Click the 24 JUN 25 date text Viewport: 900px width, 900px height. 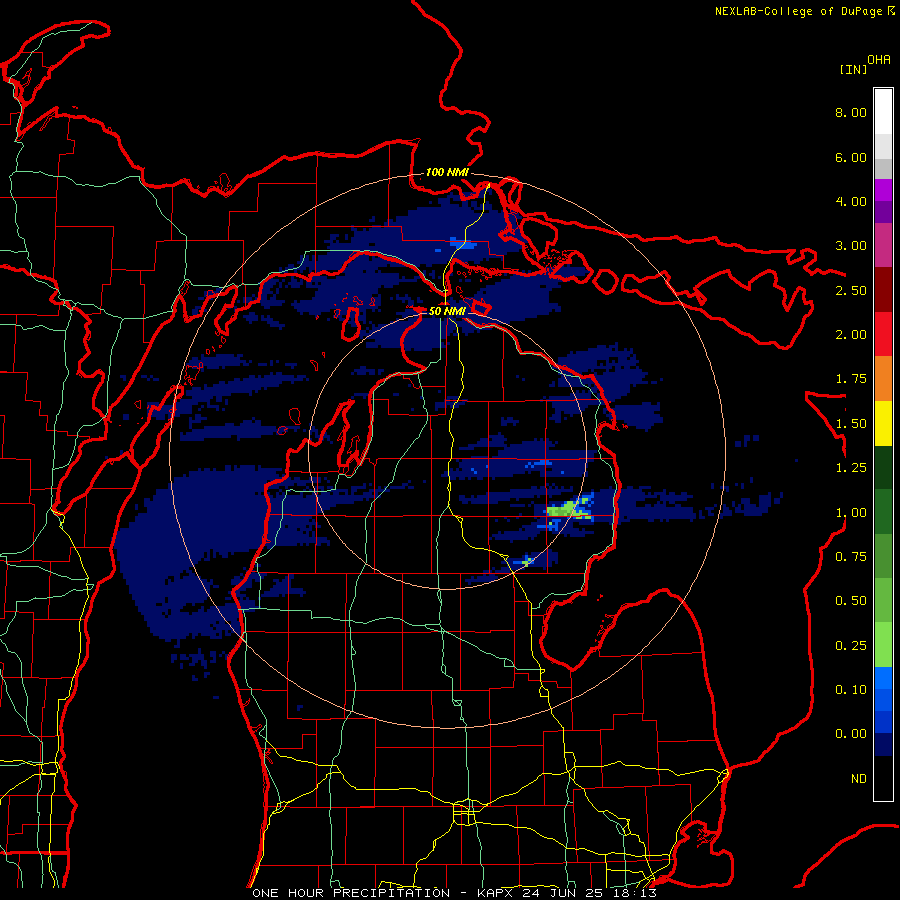coord(564,893)
